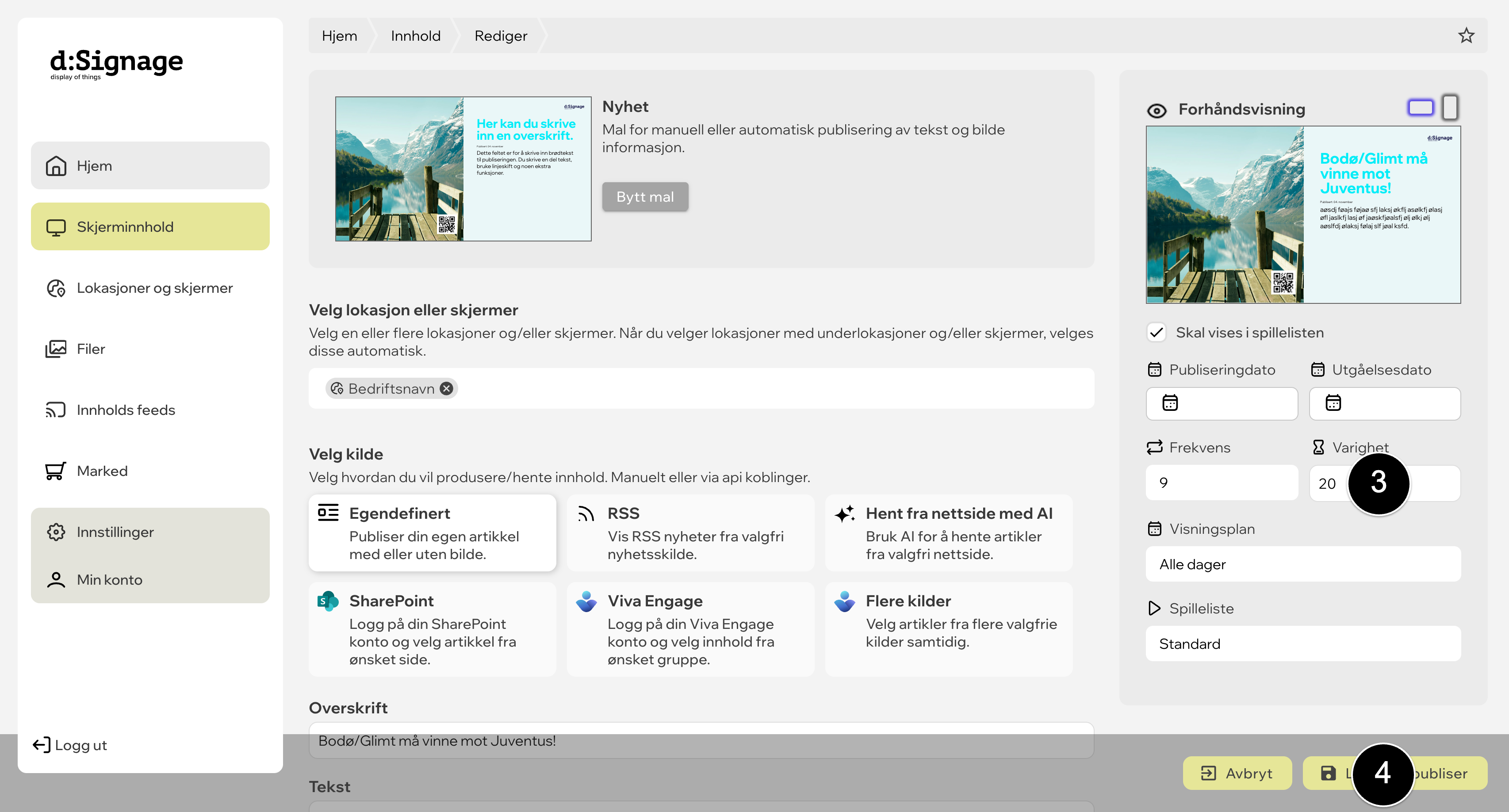Click the RSS feed icon
The width and height of the screenshot is (1509, 812).
(586, 514)
